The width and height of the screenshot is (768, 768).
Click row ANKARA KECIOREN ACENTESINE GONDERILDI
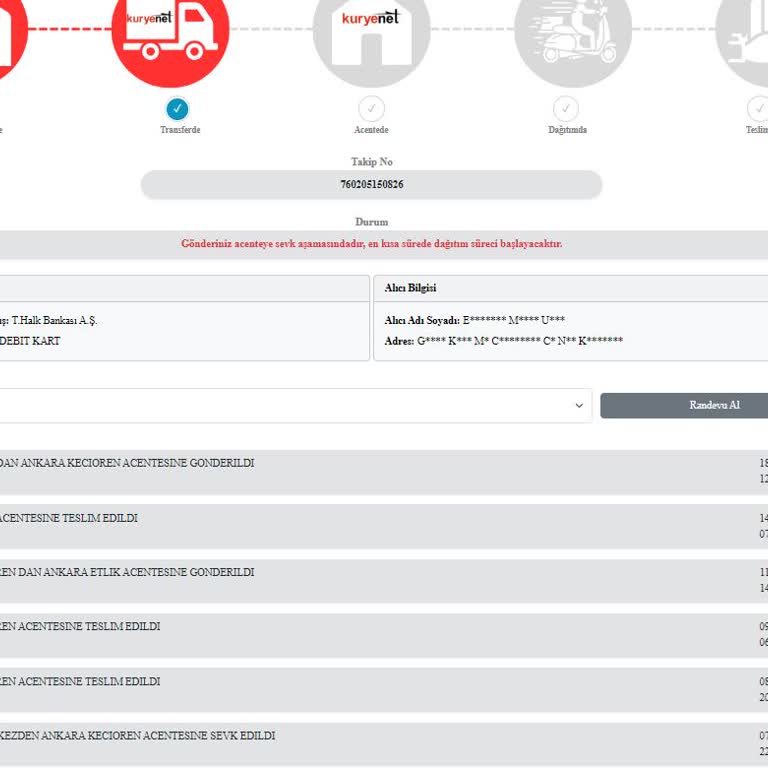tap(384, 472)
